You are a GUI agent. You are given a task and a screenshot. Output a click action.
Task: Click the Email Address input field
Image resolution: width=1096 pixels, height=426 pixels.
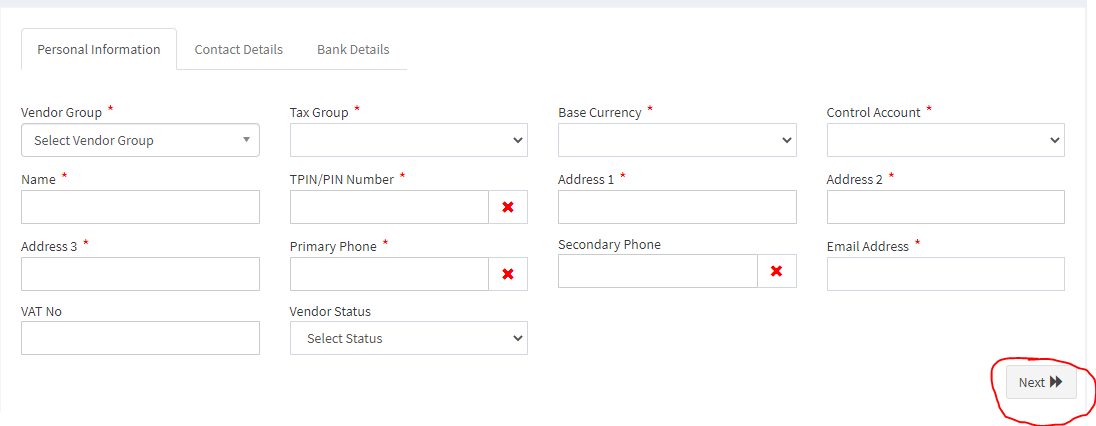pyautogui.click(x=945, y=274)
